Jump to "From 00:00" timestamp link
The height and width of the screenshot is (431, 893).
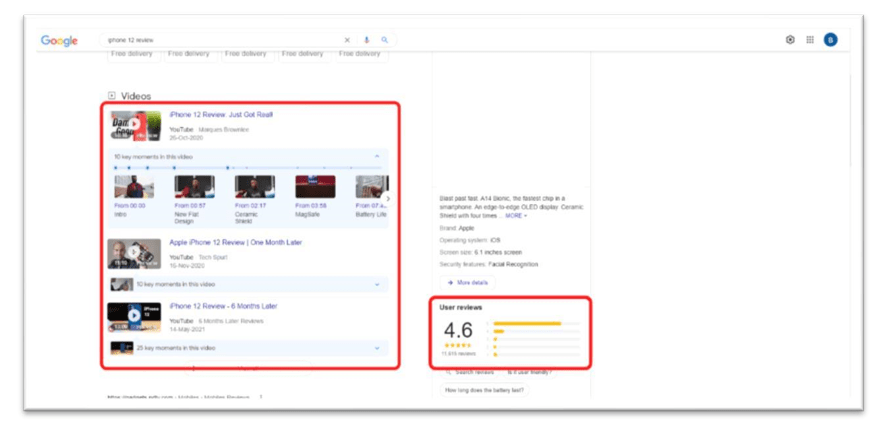(130, 206)
